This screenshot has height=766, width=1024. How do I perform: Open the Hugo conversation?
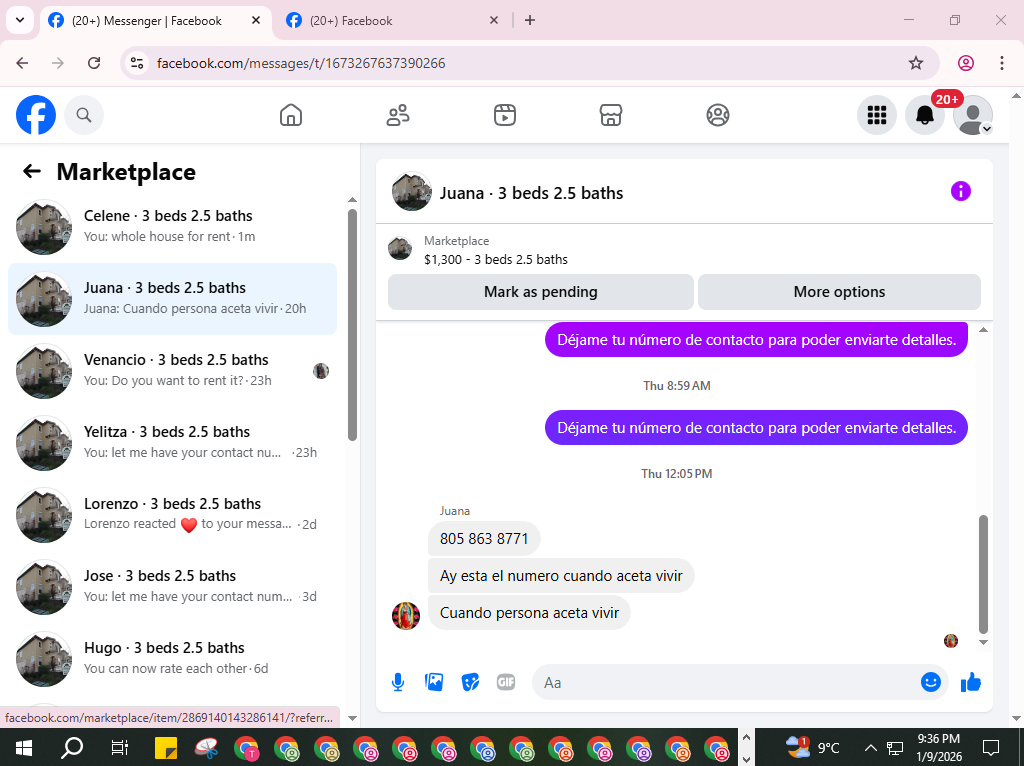pyautogui.click(x=172, y=658)
